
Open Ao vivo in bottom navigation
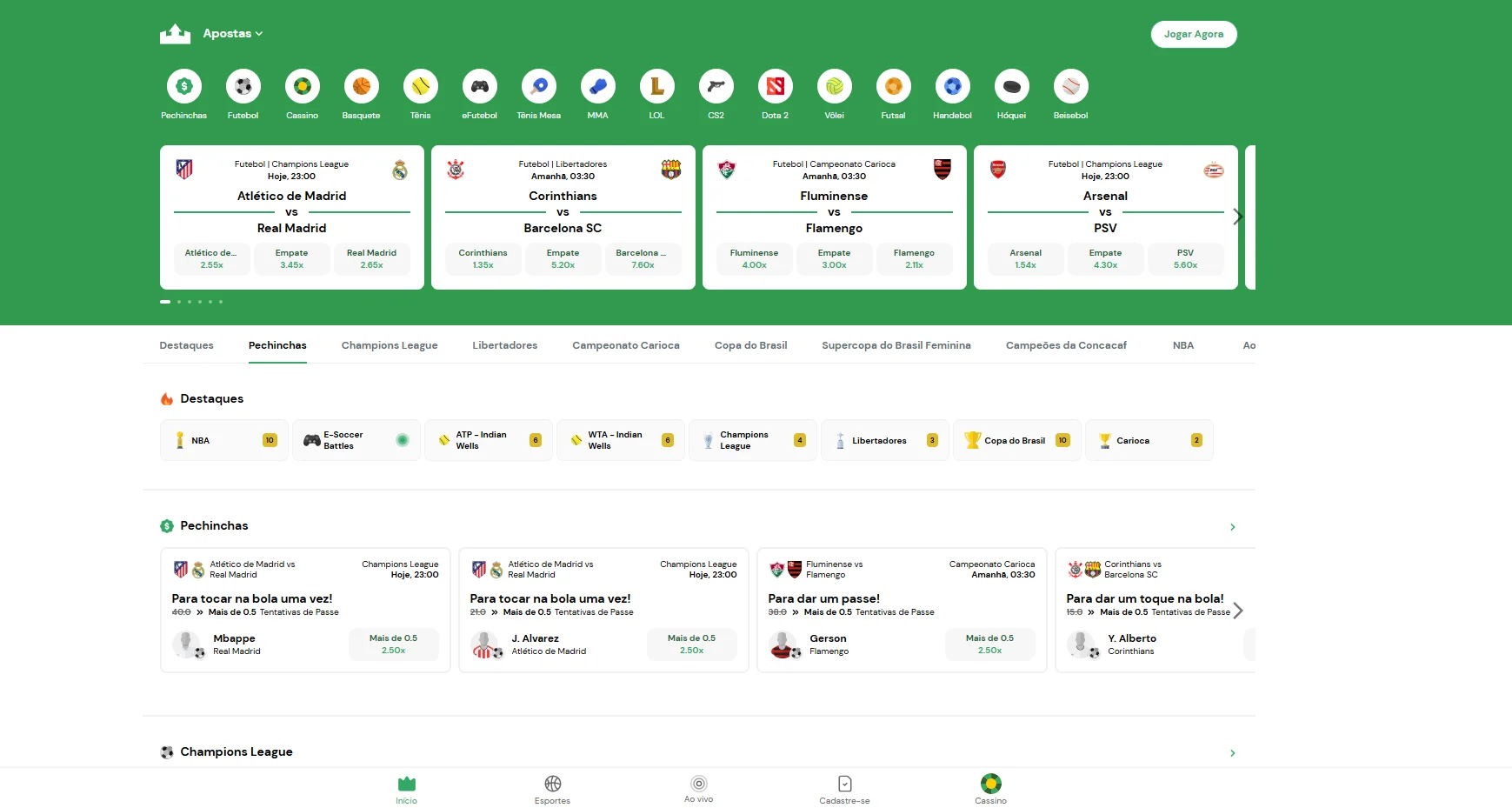[x=698, y=790]
